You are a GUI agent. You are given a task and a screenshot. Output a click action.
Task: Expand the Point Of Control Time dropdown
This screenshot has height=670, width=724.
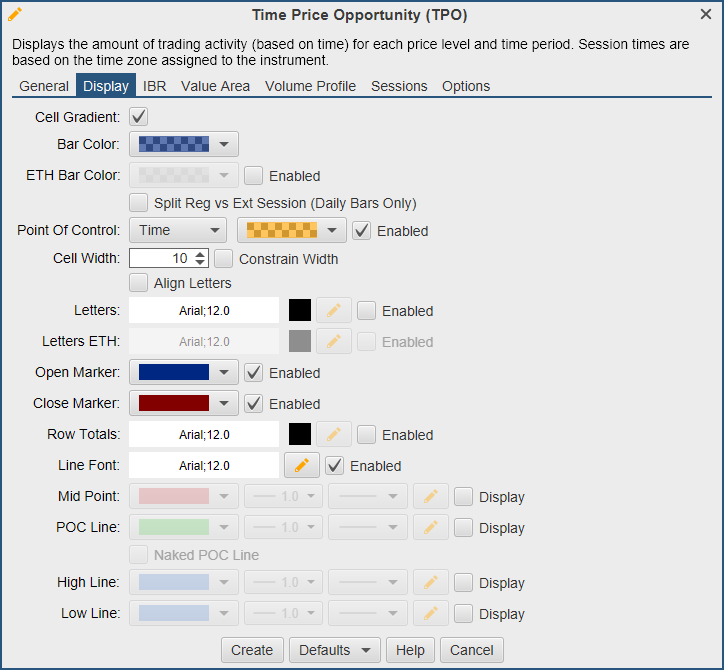click(178, 231)
